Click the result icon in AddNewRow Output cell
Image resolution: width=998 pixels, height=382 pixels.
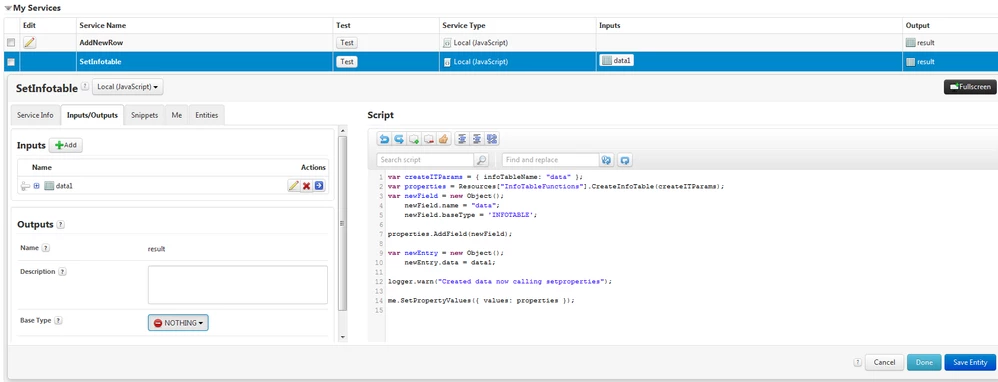pos(910,43)
